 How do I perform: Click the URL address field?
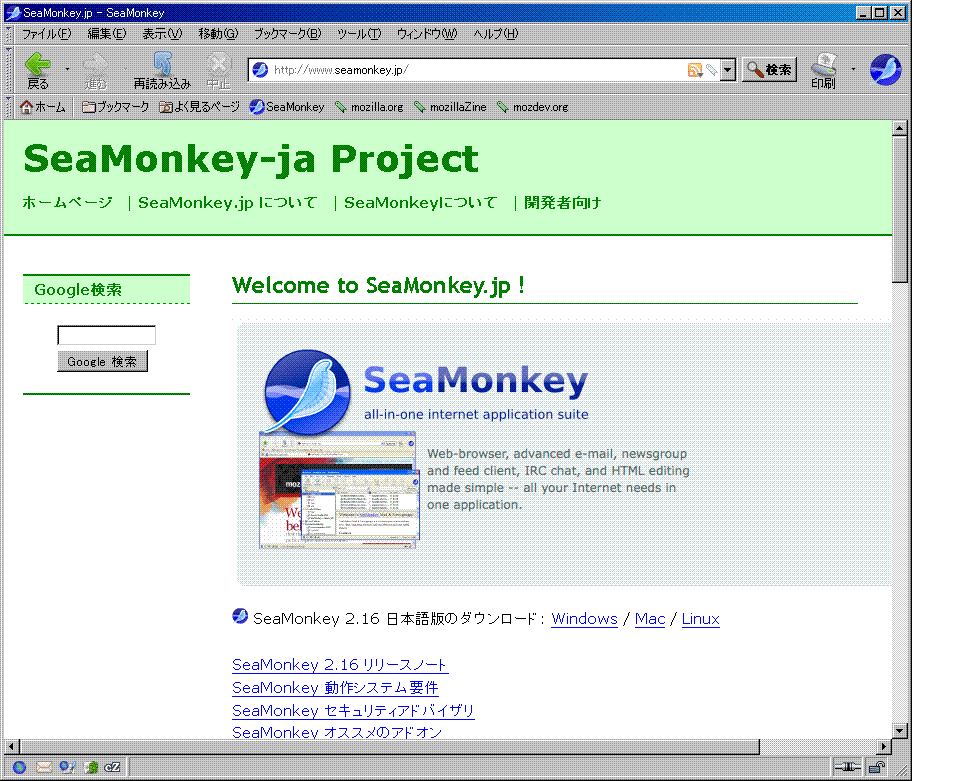point(478,70)
